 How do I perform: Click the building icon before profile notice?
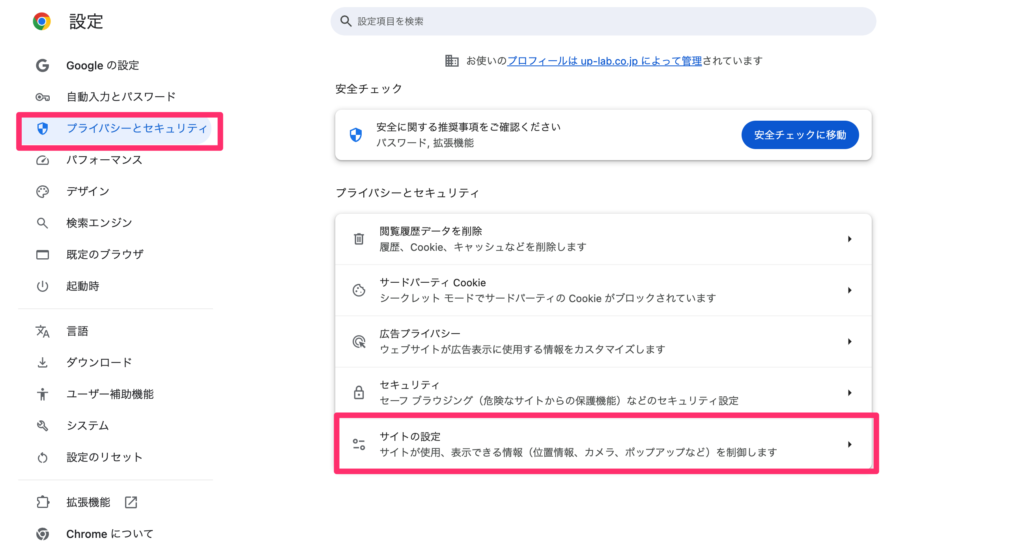[x=451, y=61]
